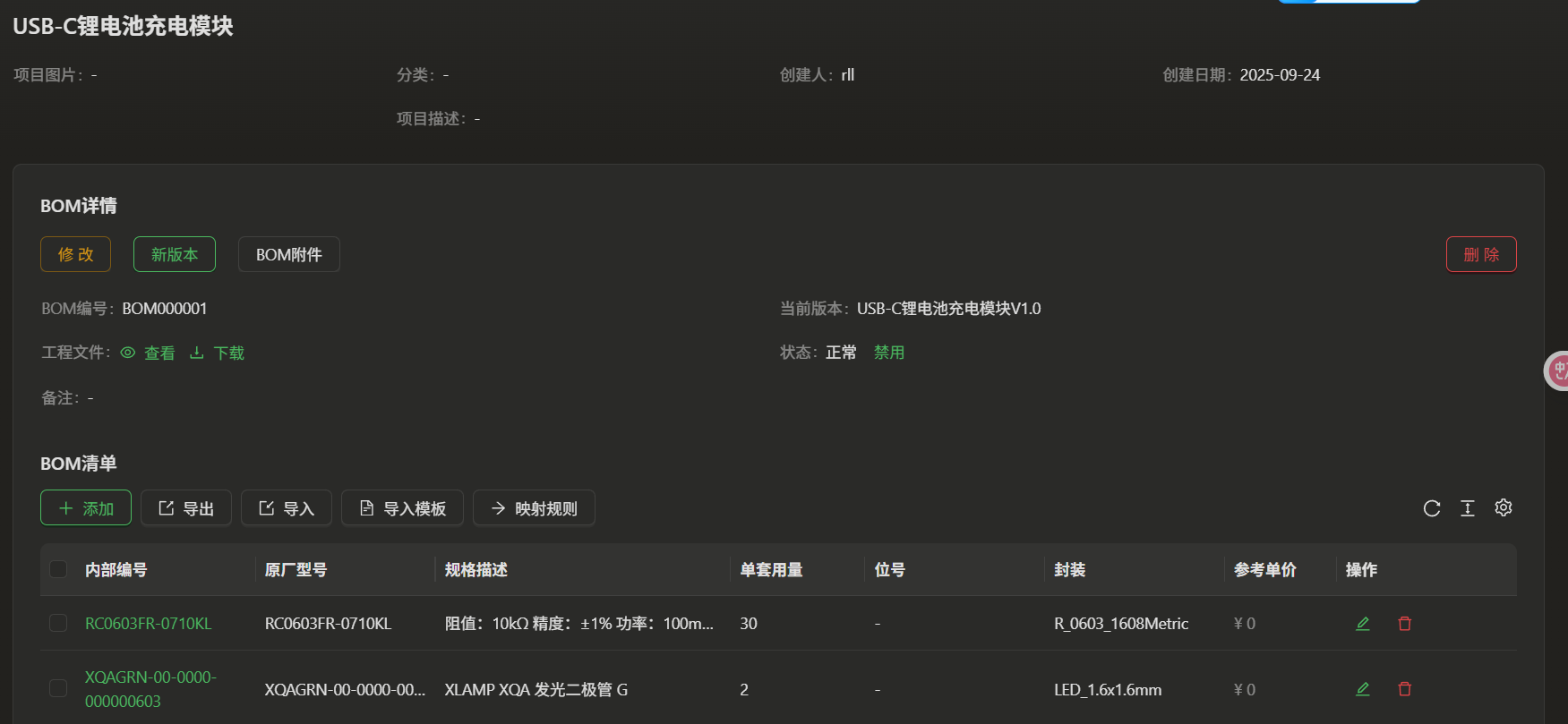Open BOM附件 attachments
Image resolution: width=1568 pixels, height=724 pixels.
(x=288, y=254)
